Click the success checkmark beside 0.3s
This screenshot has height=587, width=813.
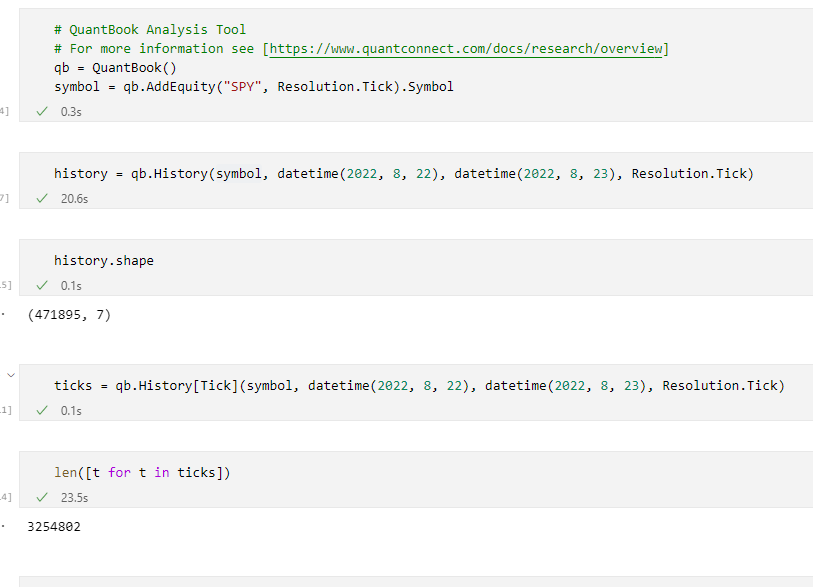tap(42, 111)
